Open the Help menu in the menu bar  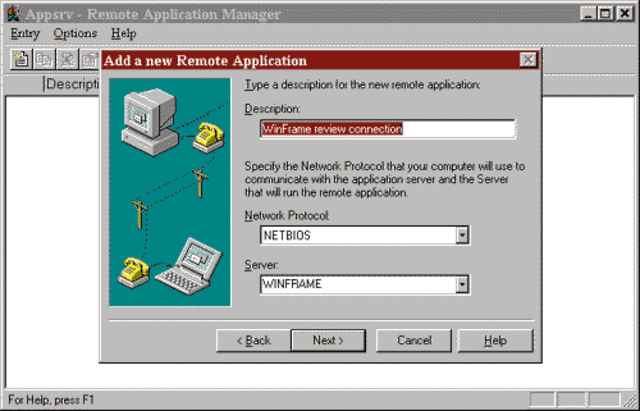tap(123, 33)
